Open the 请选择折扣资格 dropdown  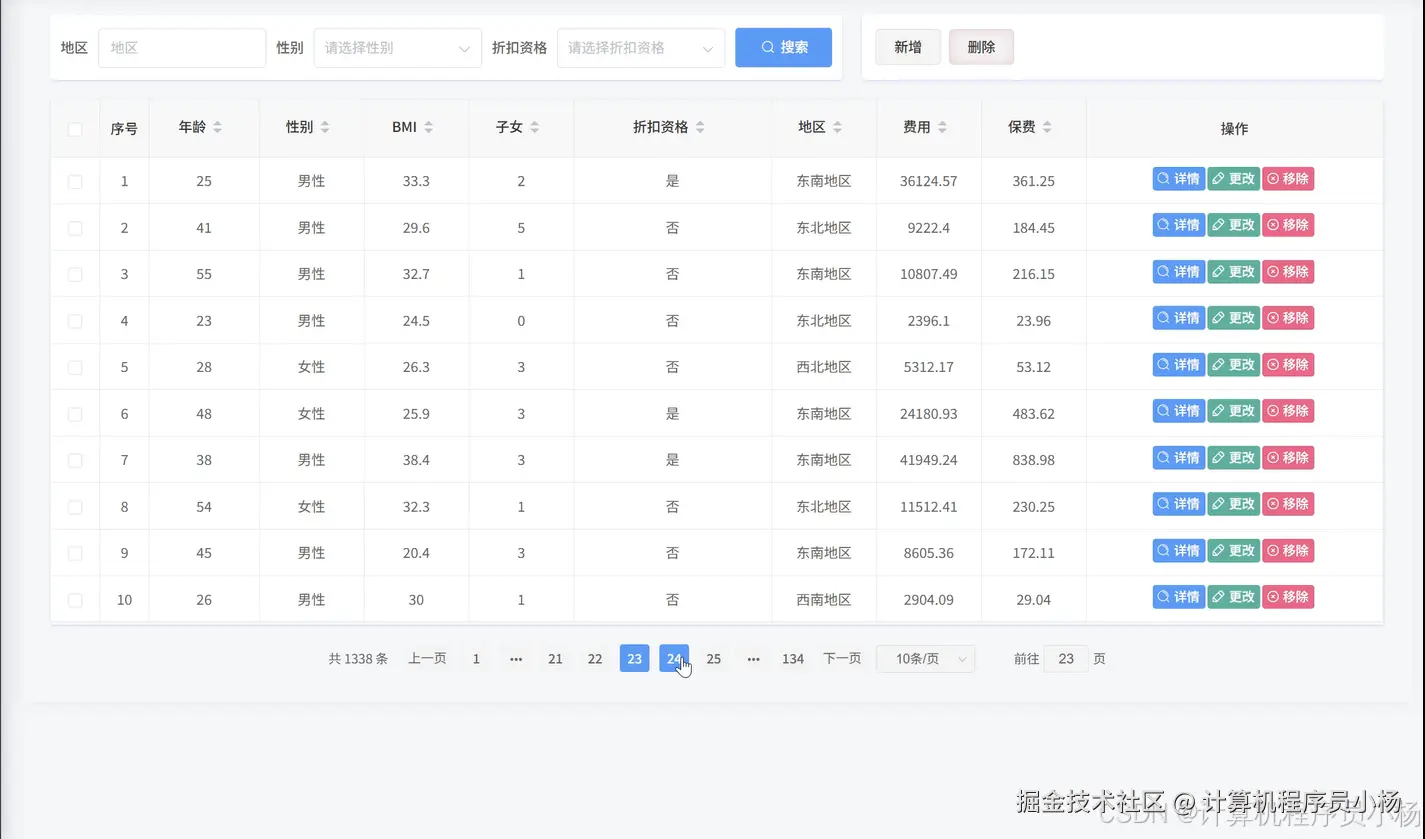[x=641, y=48]
